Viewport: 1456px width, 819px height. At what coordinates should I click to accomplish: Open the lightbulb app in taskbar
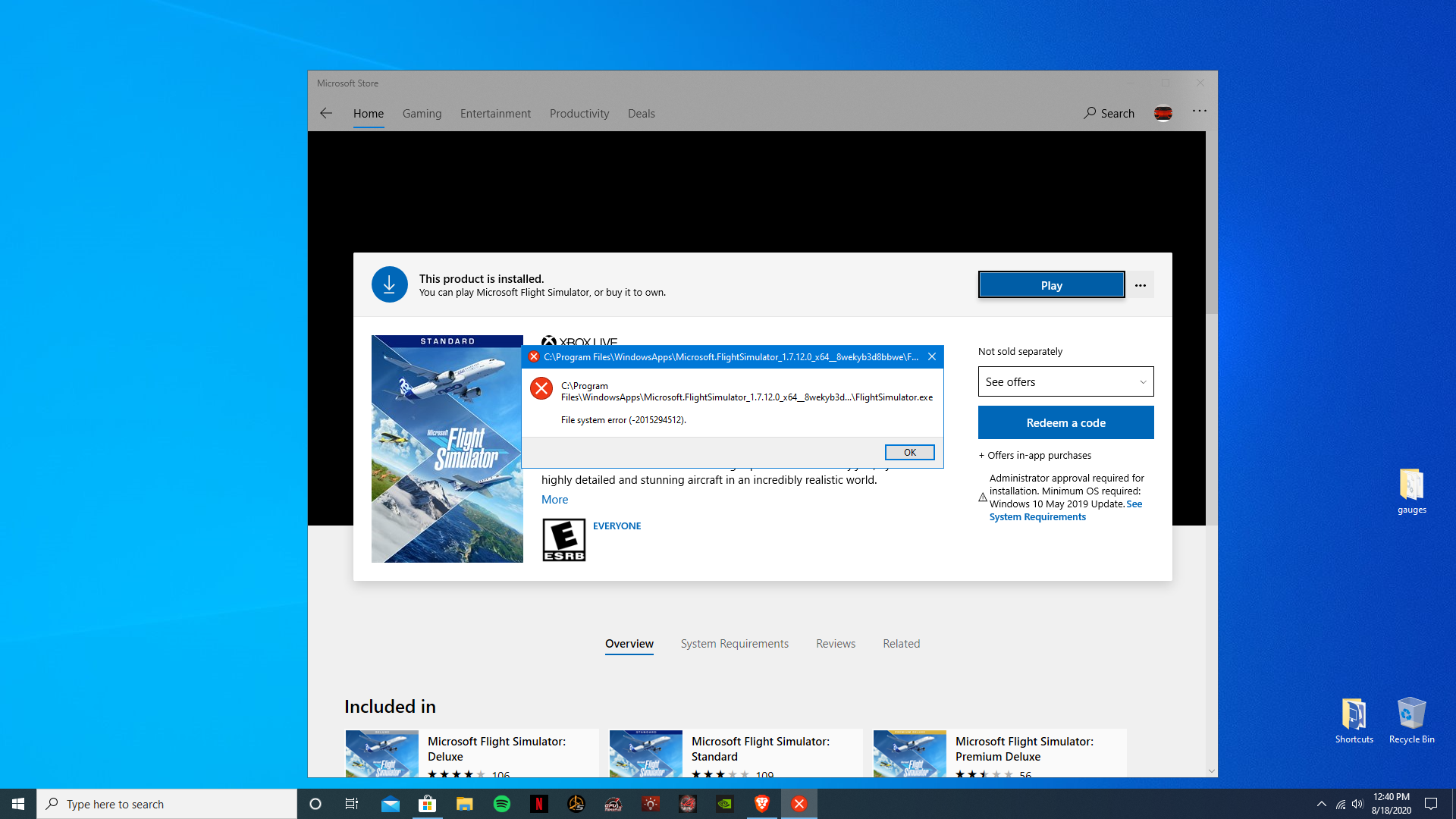[650, 804]
